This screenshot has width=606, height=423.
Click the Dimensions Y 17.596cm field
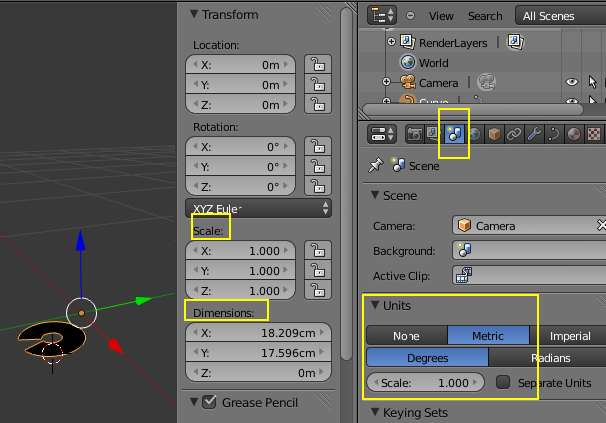(258, 353)
